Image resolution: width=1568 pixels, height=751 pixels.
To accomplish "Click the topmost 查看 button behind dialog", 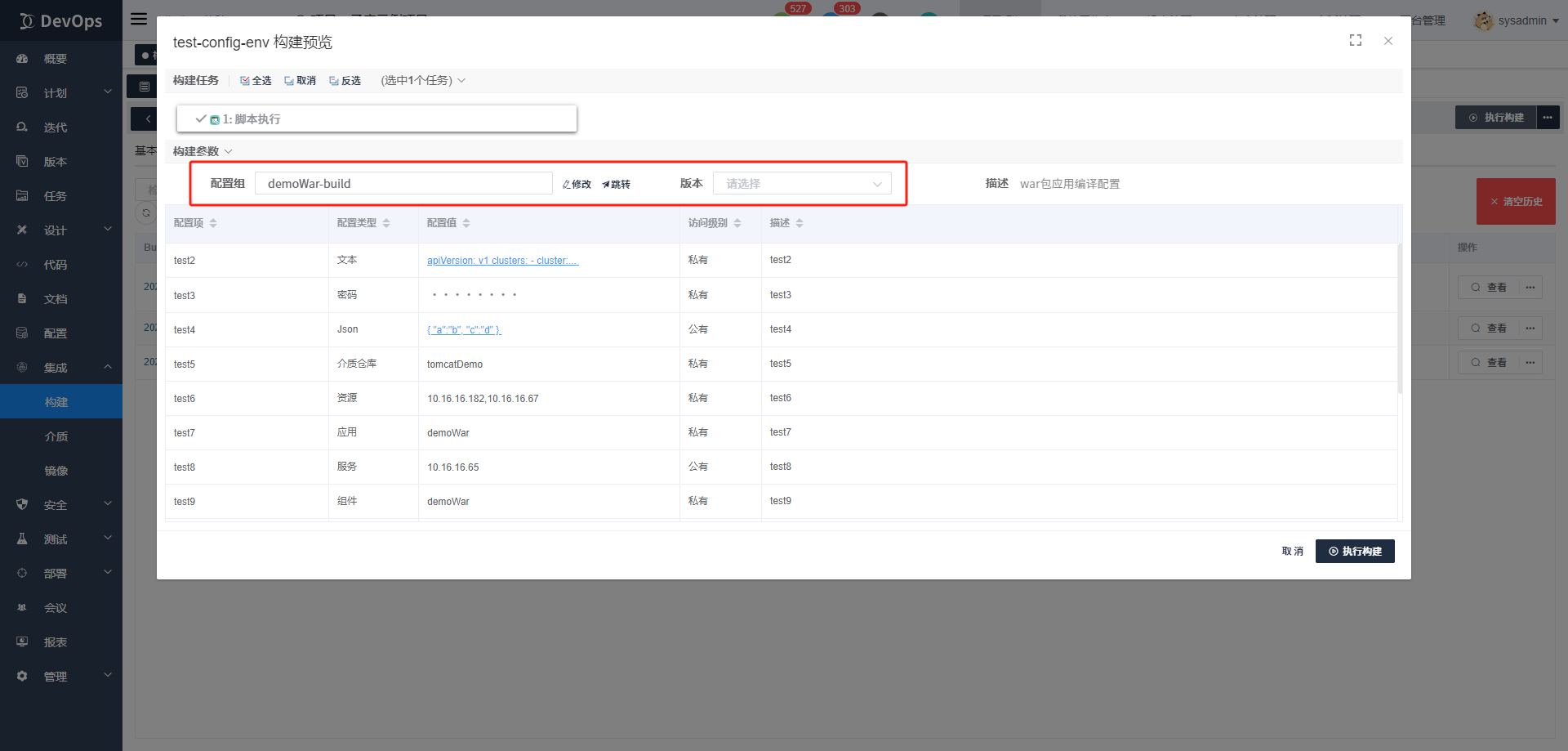I will coord(1489,288).
